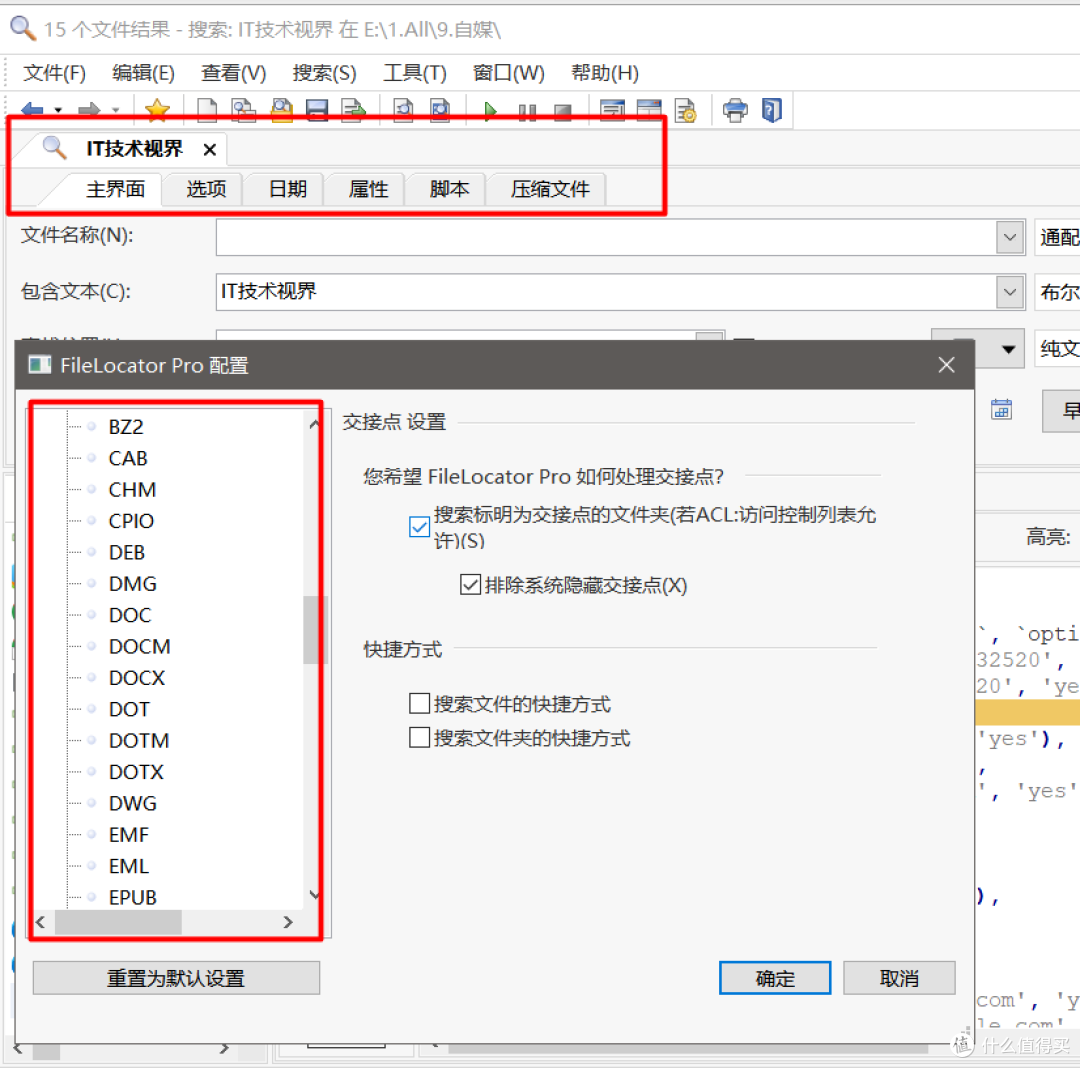Click the Open saved search folder icon
The image size is (1080, 1068).
coord(282,110)
